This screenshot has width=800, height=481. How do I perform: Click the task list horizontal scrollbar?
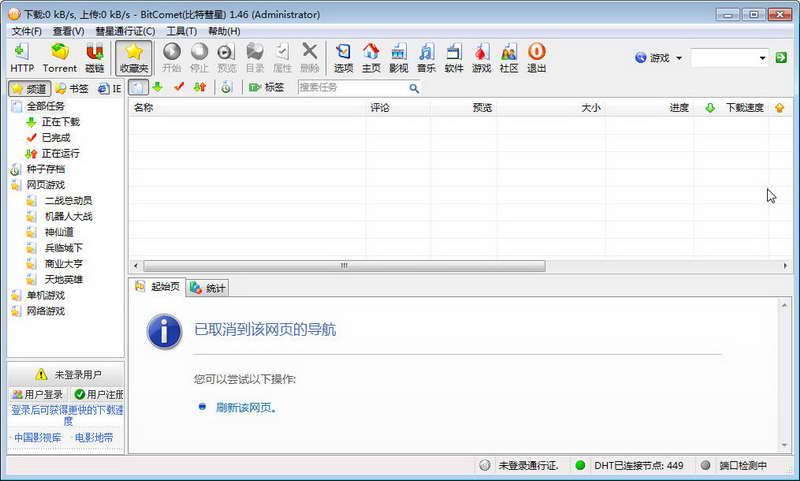(x=344, y=266)
